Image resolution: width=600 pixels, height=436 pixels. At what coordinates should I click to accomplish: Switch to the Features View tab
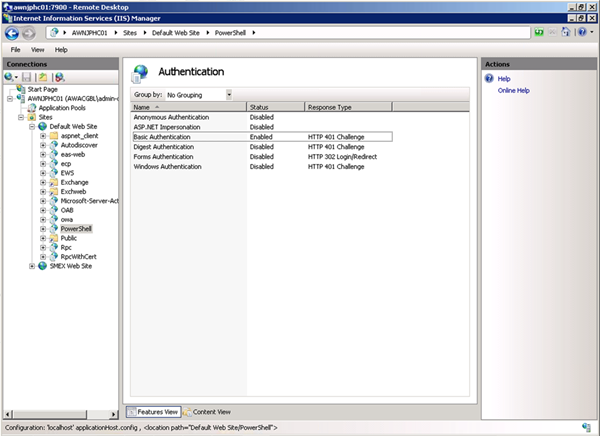coord(153,412)
